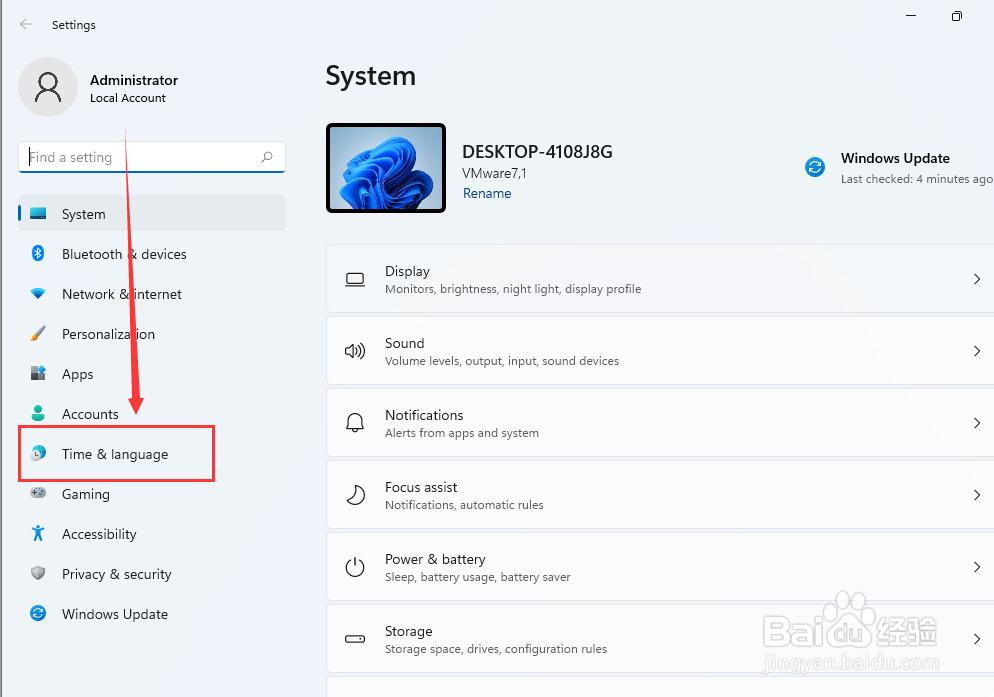Expand the Display settings chevron
This screenshot has height=697, width=994.
point(977,279)
